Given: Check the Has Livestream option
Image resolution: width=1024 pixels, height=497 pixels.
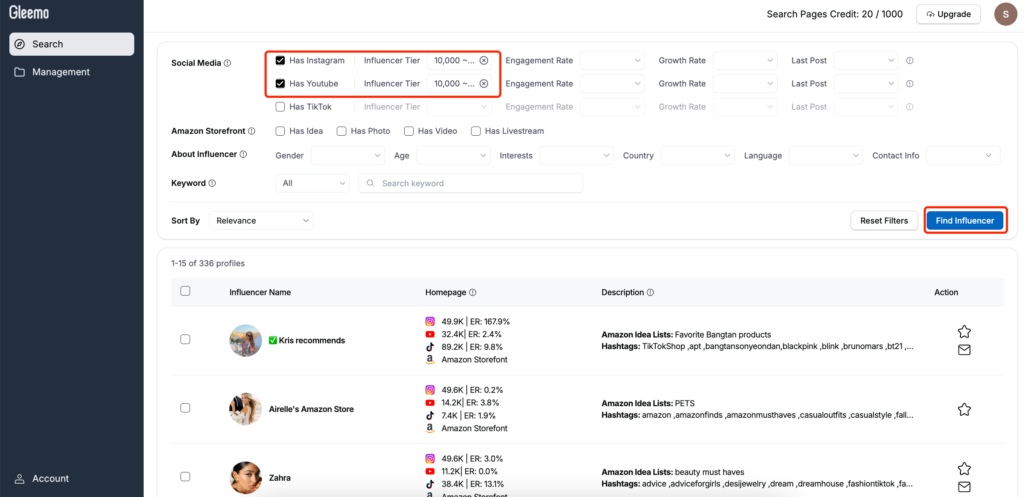Looking at the screenshot, I should 476,131.
